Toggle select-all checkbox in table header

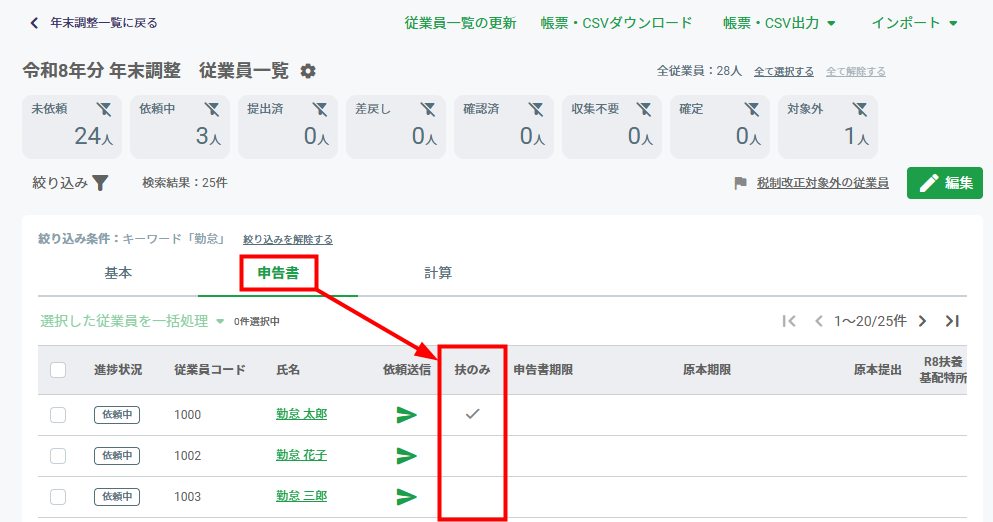(x=58, y=370)
